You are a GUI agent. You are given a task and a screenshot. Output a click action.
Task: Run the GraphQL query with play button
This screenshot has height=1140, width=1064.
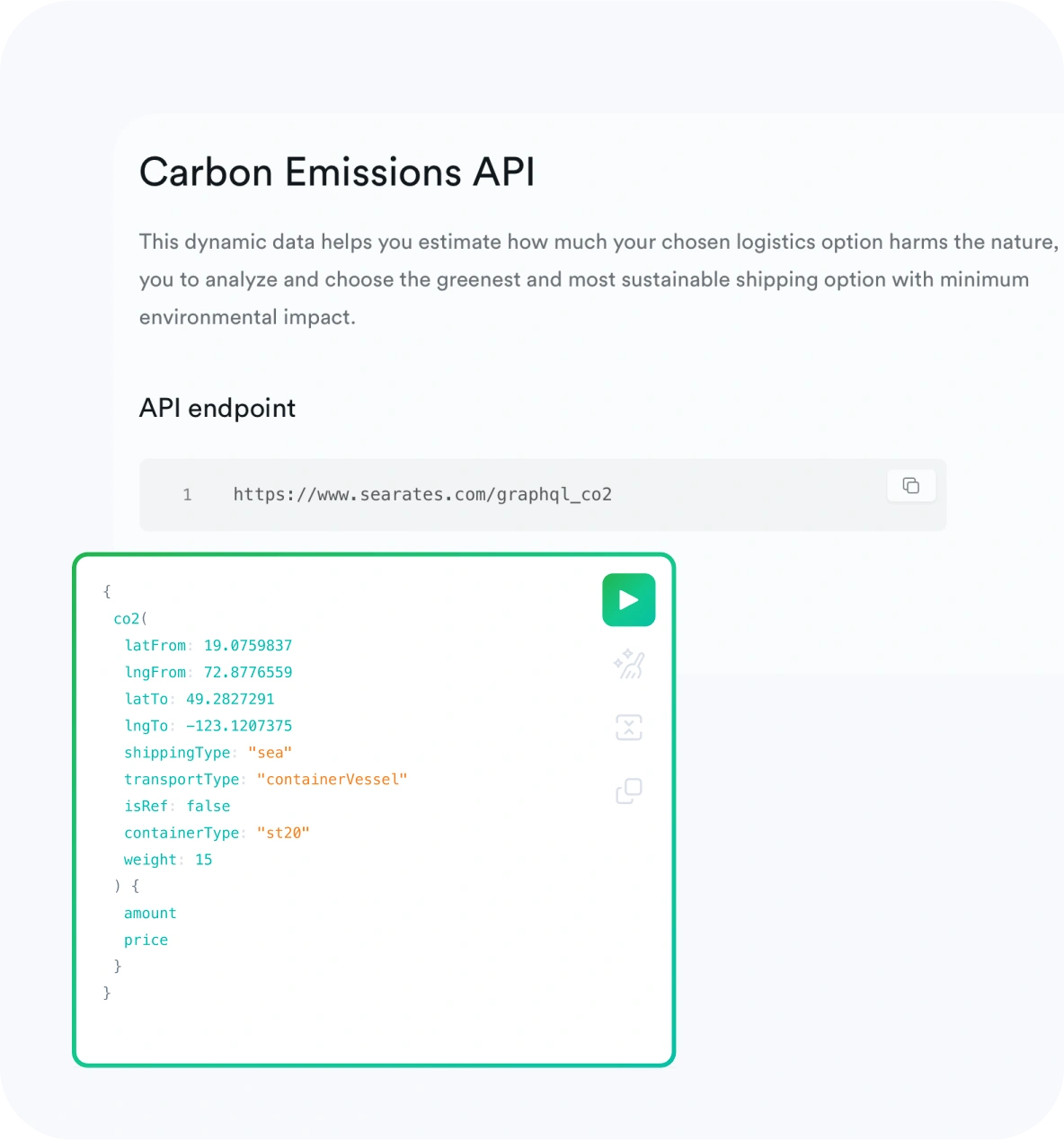pos(628,600)
